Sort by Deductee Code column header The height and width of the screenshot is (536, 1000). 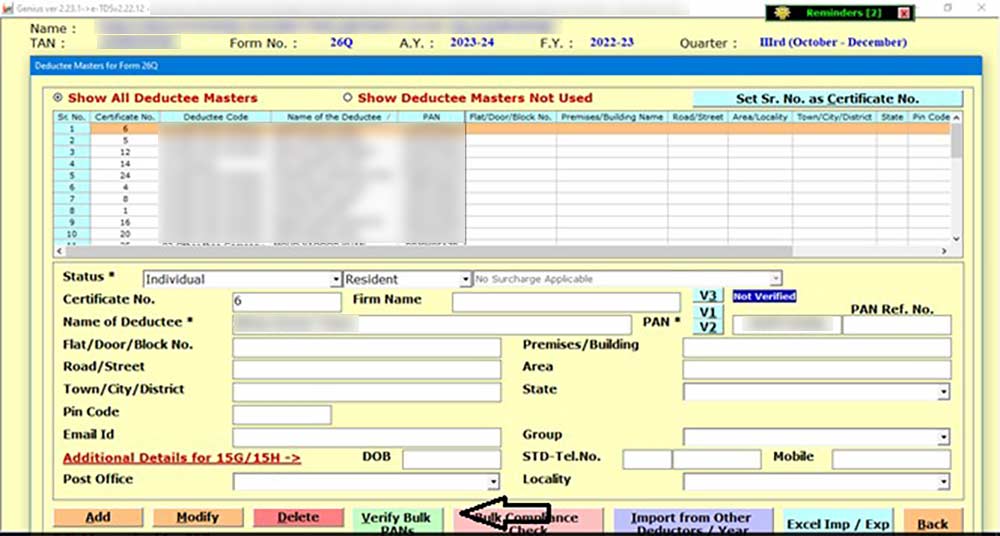pos(216,117)
